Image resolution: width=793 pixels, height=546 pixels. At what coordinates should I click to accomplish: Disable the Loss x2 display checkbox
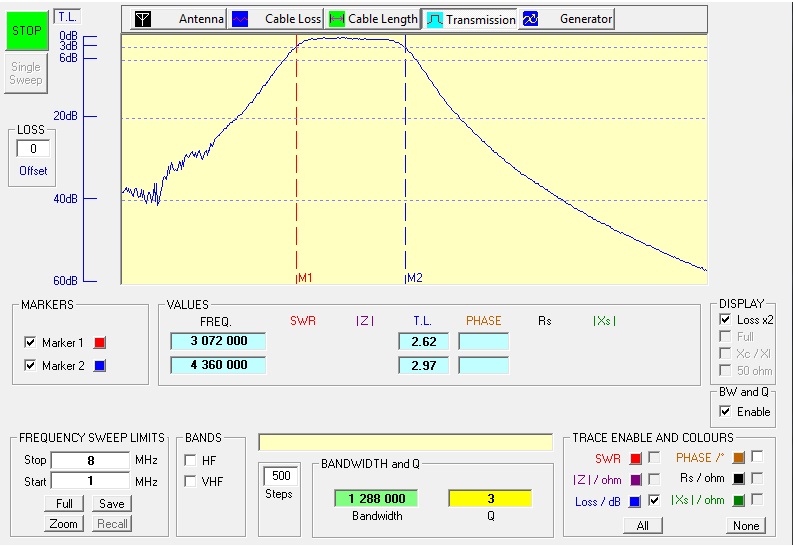[x=725, y=320]
